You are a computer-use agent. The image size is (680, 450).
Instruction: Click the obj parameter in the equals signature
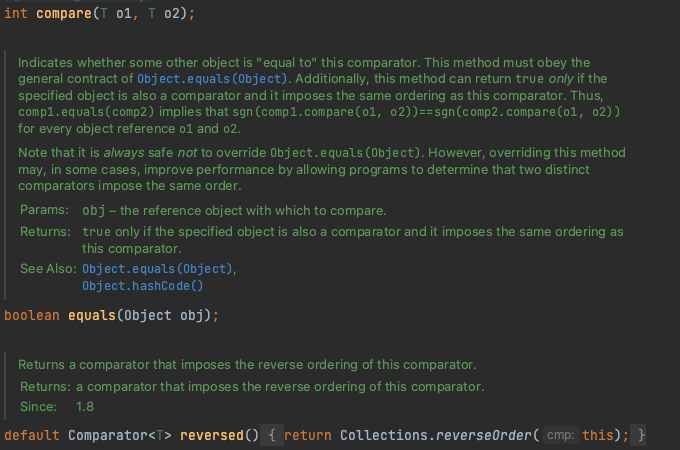pos(192,316)
